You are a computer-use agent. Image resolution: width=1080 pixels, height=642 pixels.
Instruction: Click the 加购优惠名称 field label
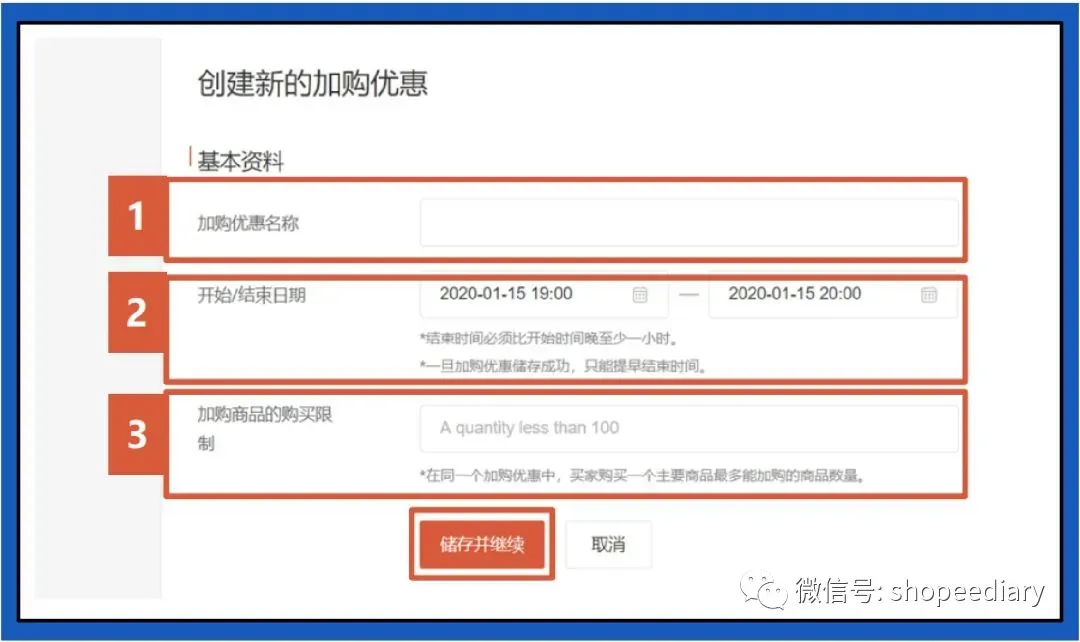pos(248,223)
